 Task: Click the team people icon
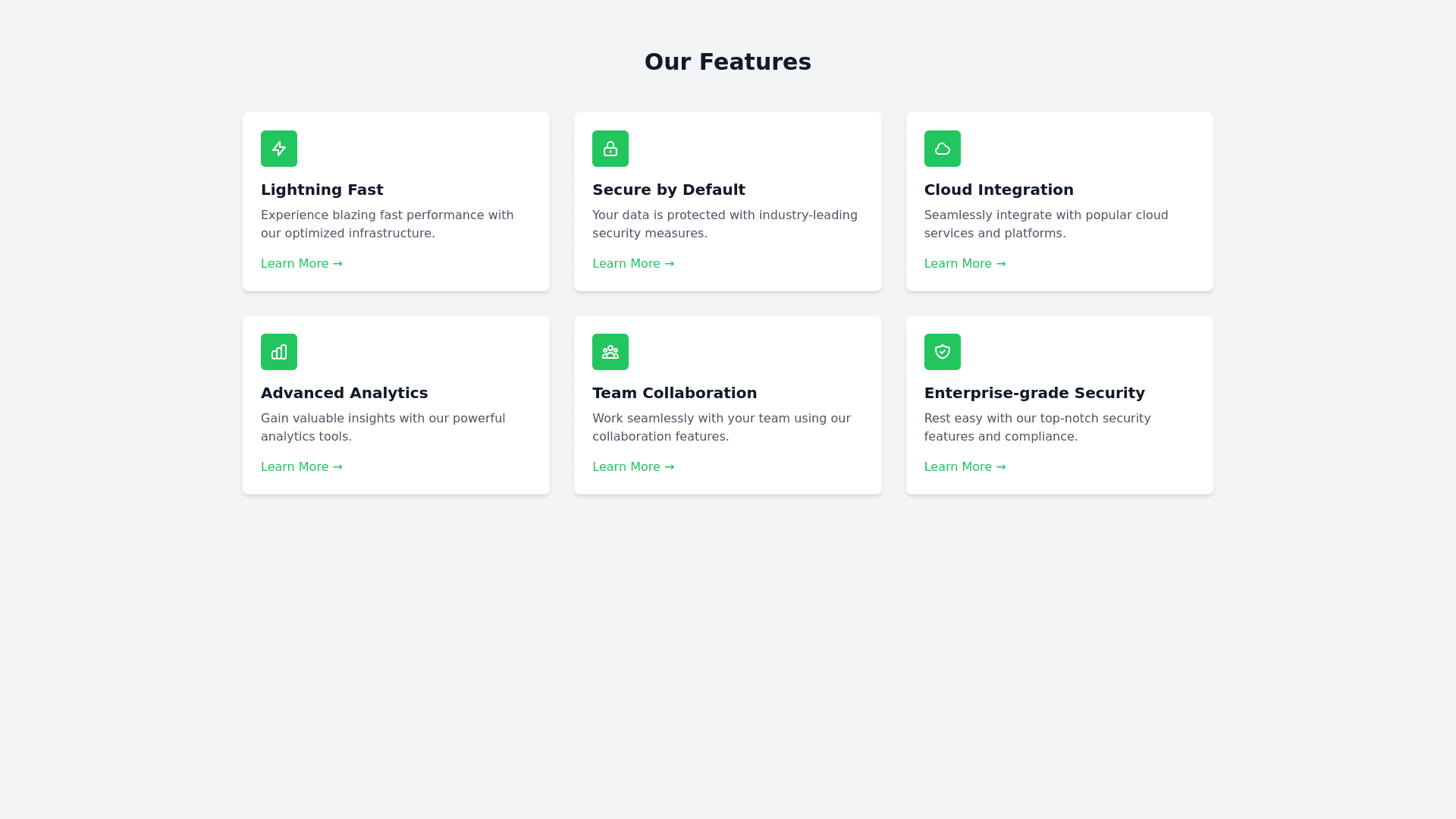coord(610,352)
